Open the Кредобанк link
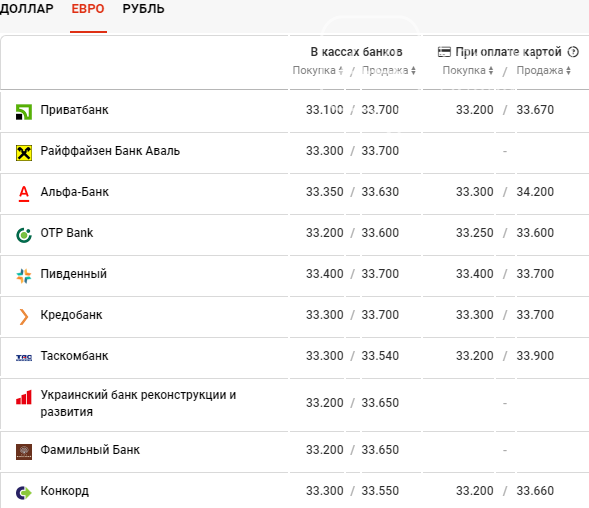 tap(71, 314)
